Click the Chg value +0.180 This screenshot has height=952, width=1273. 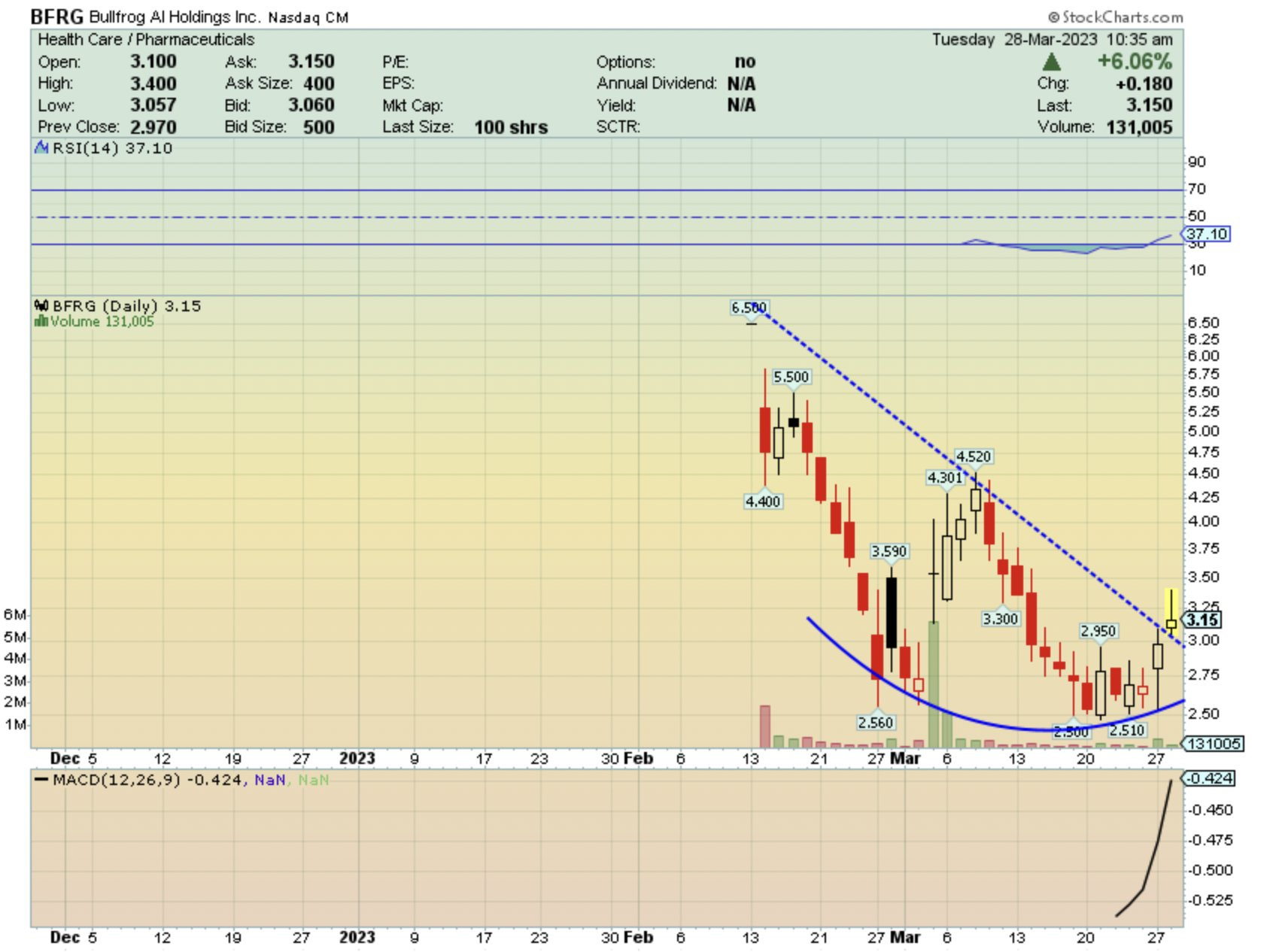pos(1144,83)
